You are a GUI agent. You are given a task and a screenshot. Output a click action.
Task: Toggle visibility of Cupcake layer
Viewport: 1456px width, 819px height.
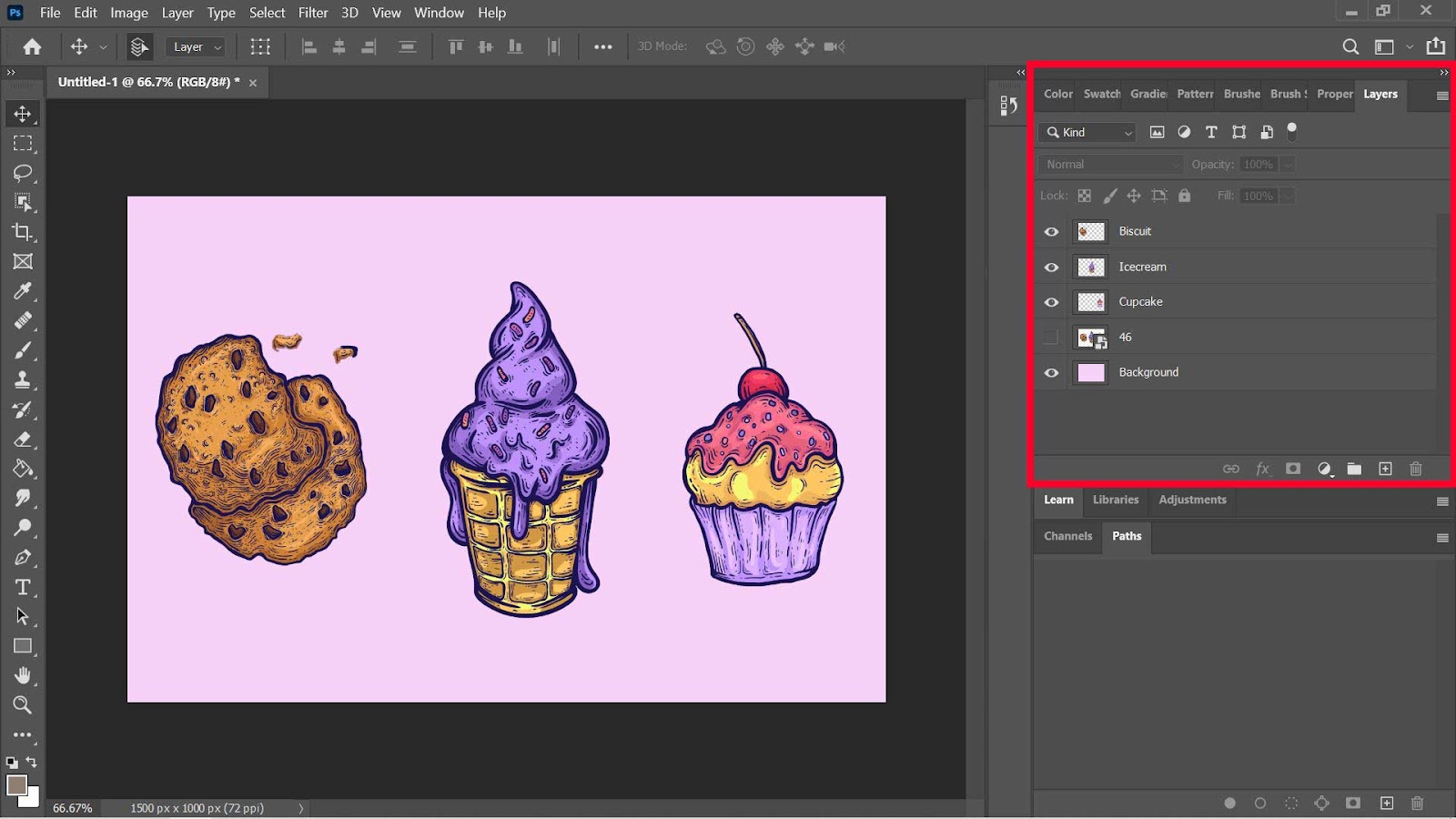pos(1051,302)
